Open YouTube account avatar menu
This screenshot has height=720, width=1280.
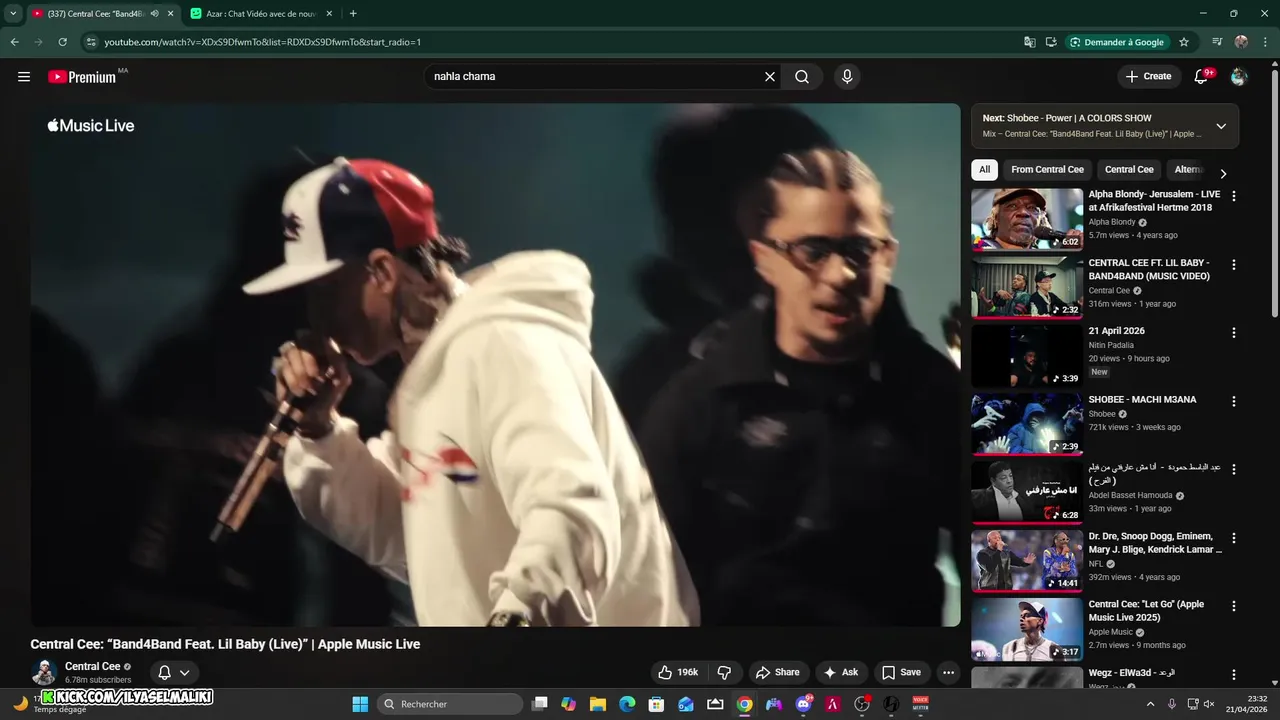tap(1239, 77)
